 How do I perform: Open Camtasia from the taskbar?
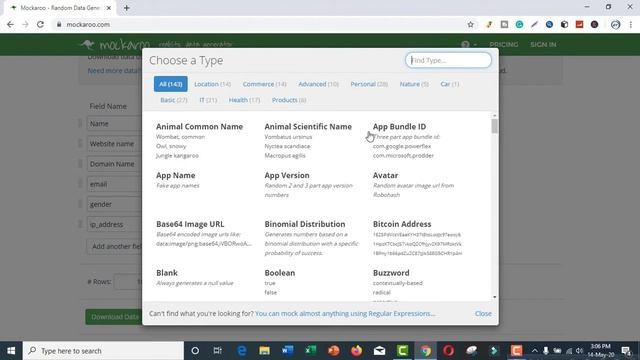(x=402, y=351)
